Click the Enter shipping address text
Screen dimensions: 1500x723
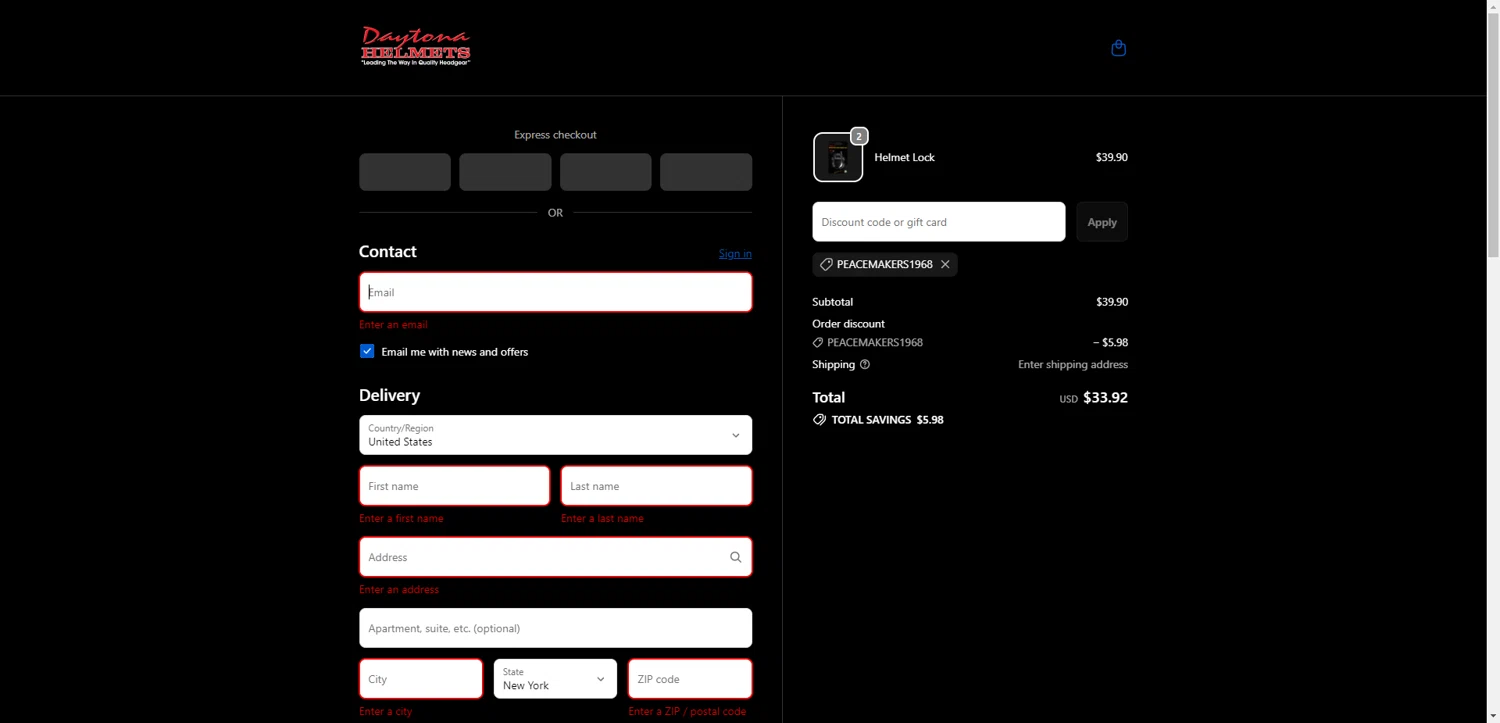point(1073,364)
